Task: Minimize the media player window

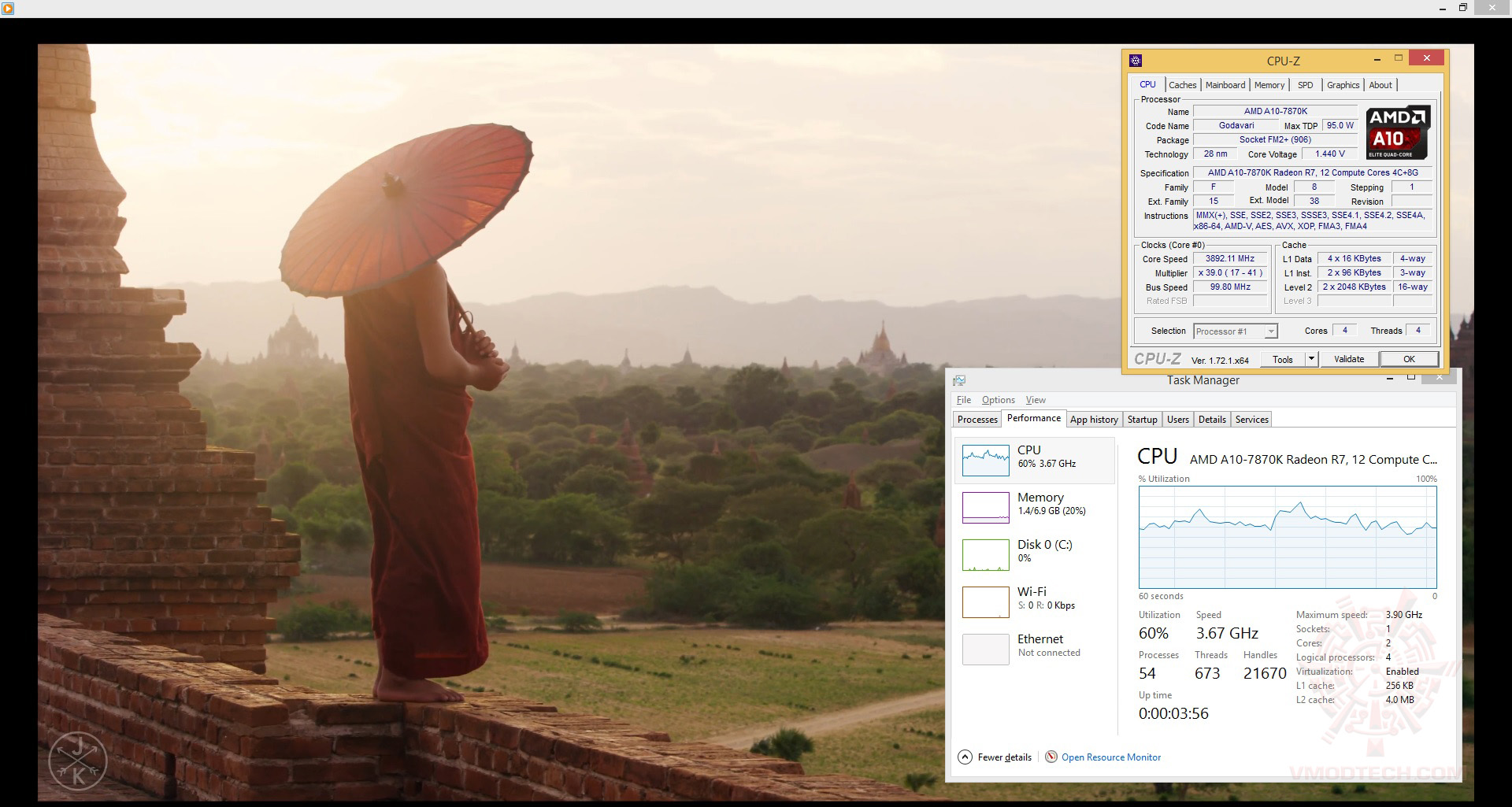Action: [1443, 8]
